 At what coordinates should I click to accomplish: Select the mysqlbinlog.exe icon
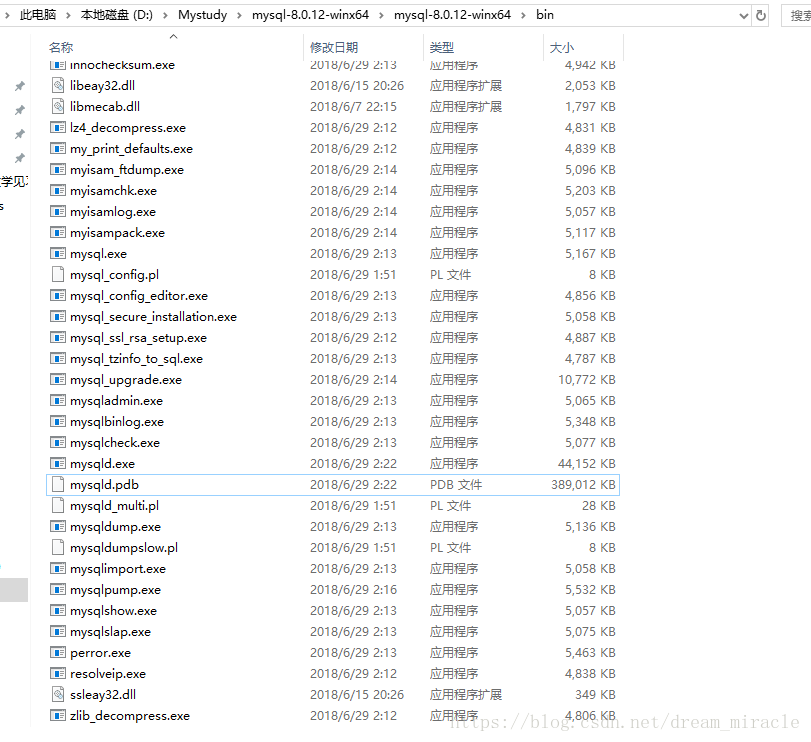click(x=58, y=421)
